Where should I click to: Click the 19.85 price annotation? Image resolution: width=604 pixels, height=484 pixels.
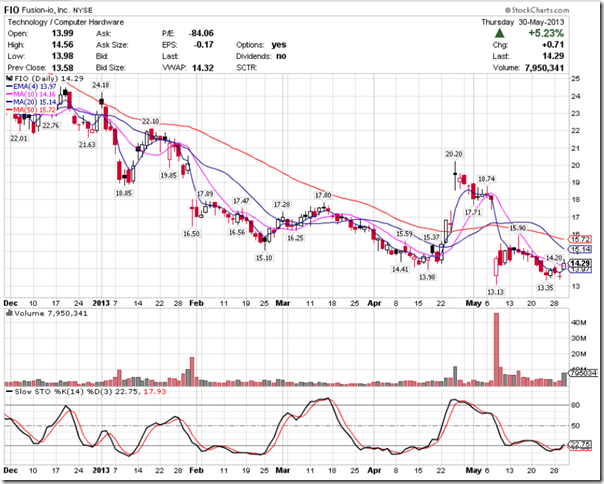(x=168, y=175)
